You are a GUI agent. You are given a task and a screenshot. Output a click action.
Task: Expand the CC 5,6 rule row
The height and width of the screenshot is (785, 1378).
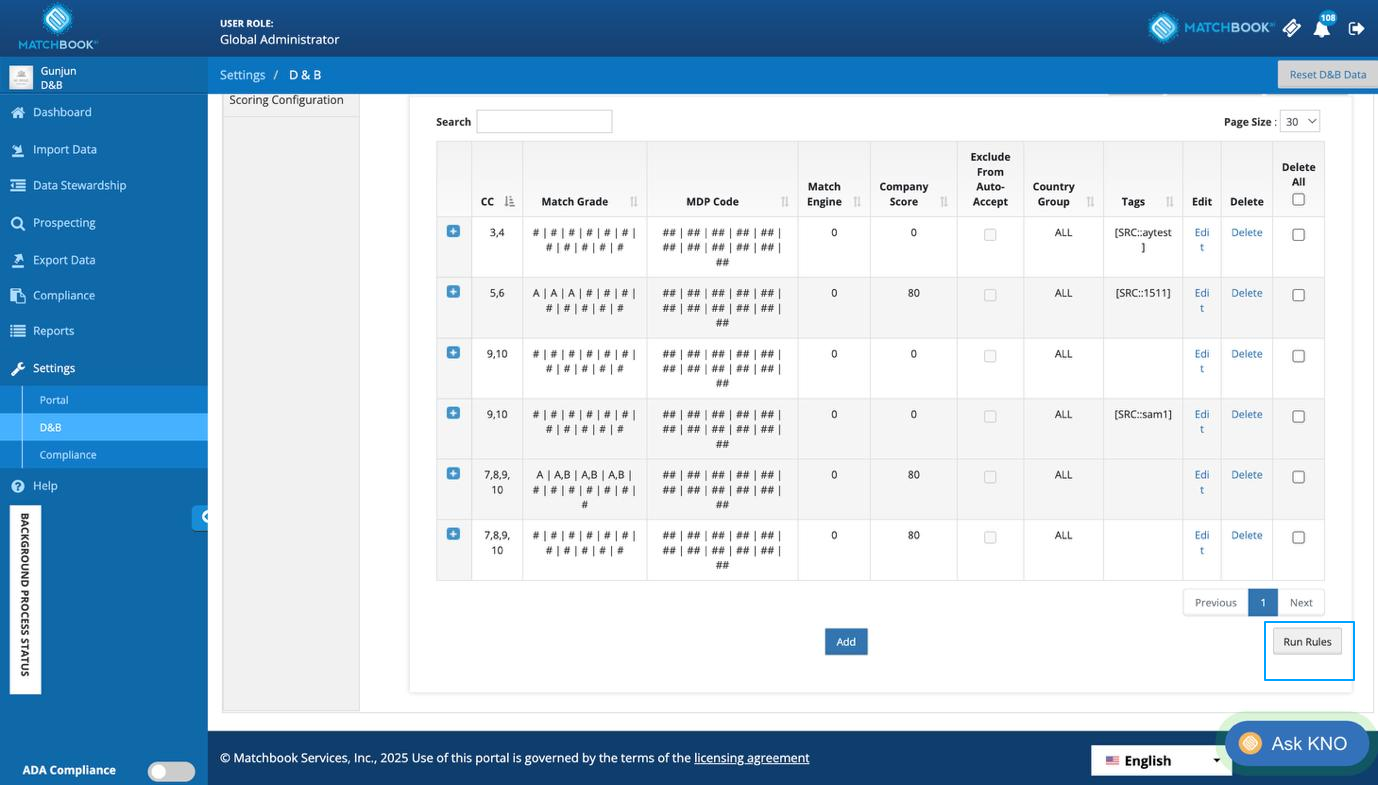(453, 292)
